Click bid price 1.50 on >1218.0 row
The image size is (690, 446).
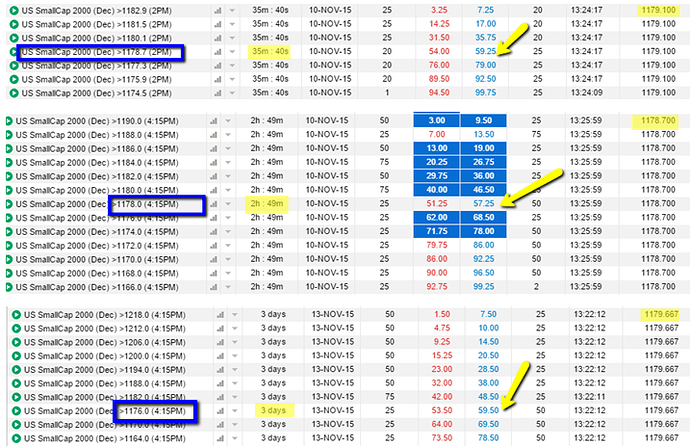click(x=442, y=314)
